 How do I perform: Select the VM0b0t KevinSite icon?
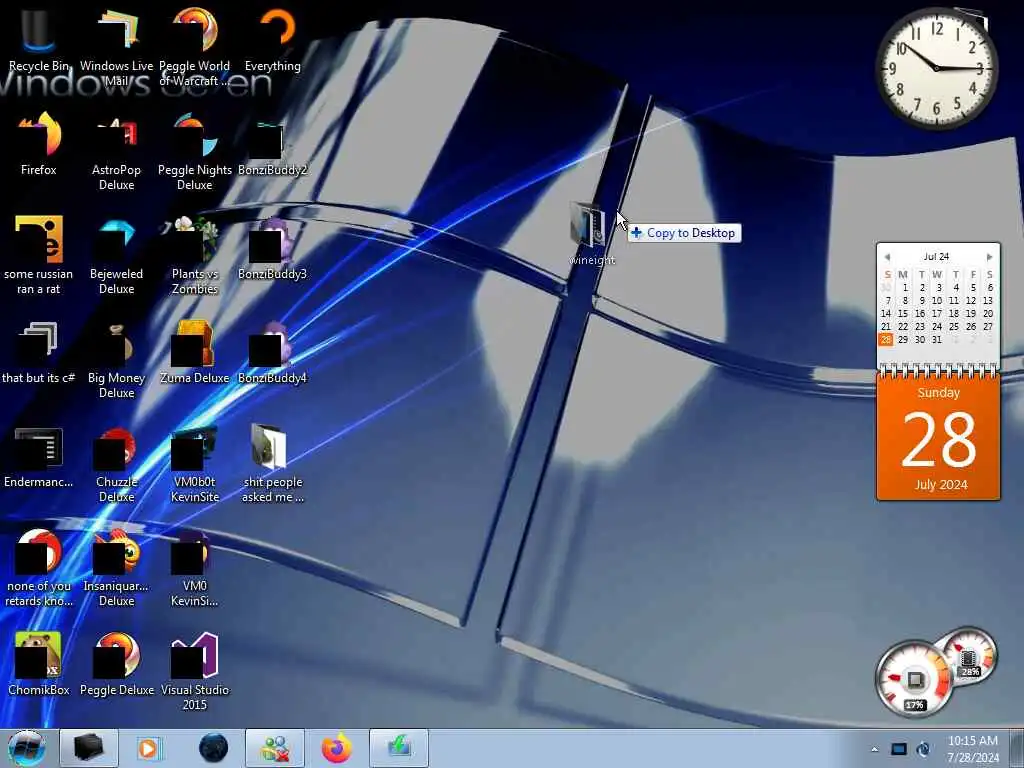[x=195, y=462]
